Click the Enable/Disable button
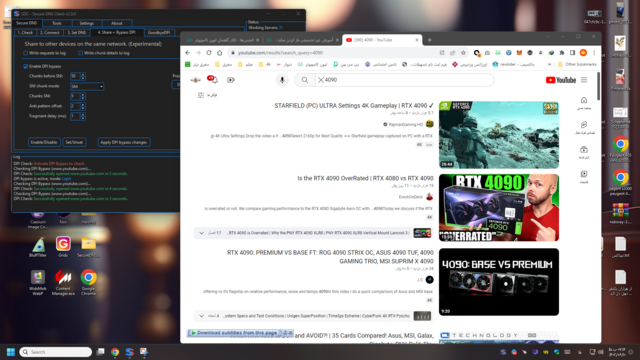 (x=44, y=142)
